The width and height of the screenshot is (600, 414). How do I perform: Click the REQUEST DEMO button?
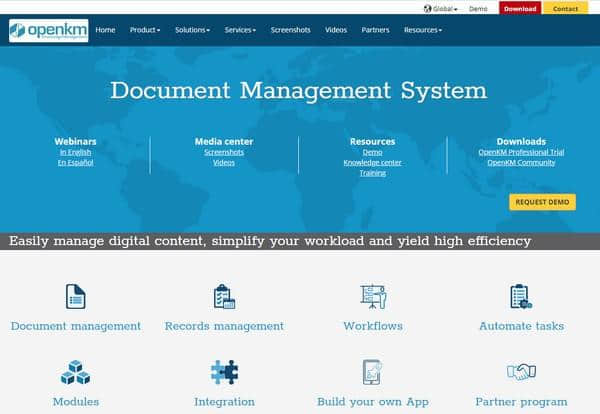tap(542, 202)
